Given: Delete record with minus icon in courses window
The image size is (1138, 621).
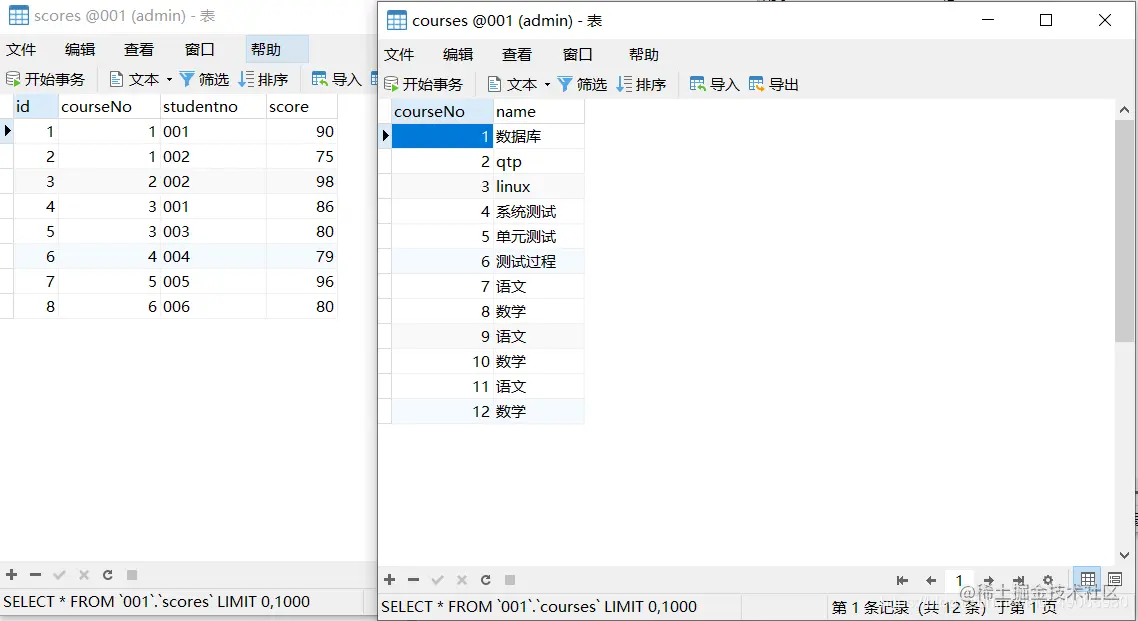Looking at the screenshot, I should (414, 580).
